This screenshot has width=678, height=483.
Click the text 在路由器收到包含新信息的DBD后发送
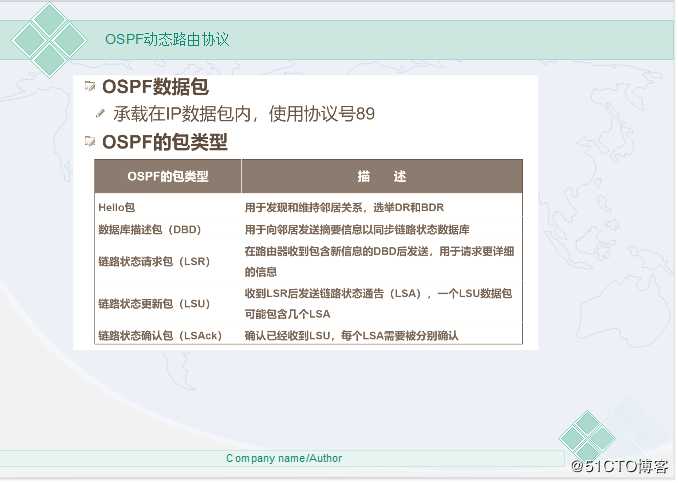(337, 251)
